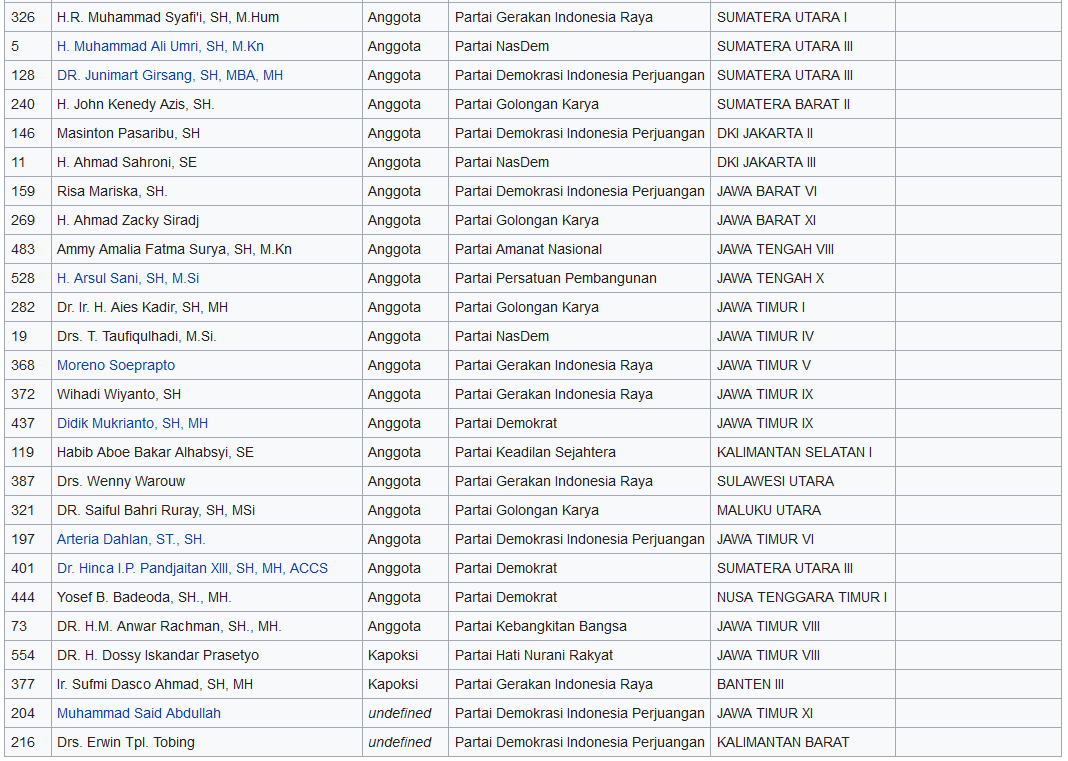Open H. Arsul Sani, SH, M.Si link

tap(128, 279)
